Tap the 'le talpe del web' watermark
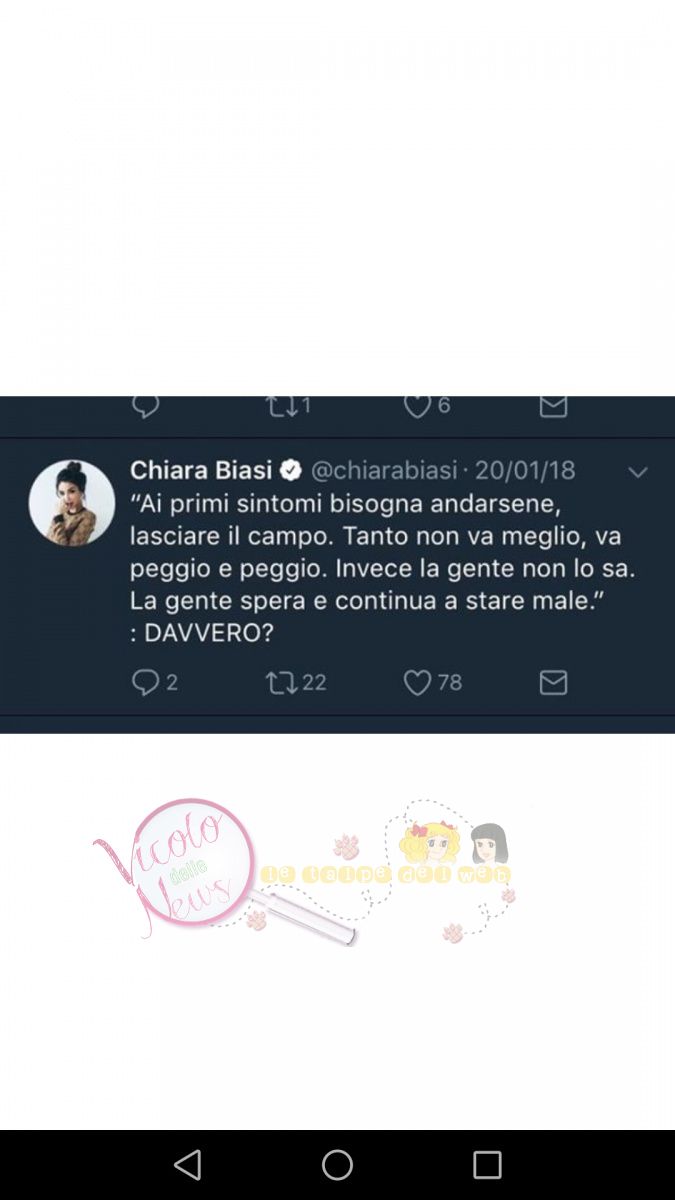675x1200 pixels. coord(386,873)
